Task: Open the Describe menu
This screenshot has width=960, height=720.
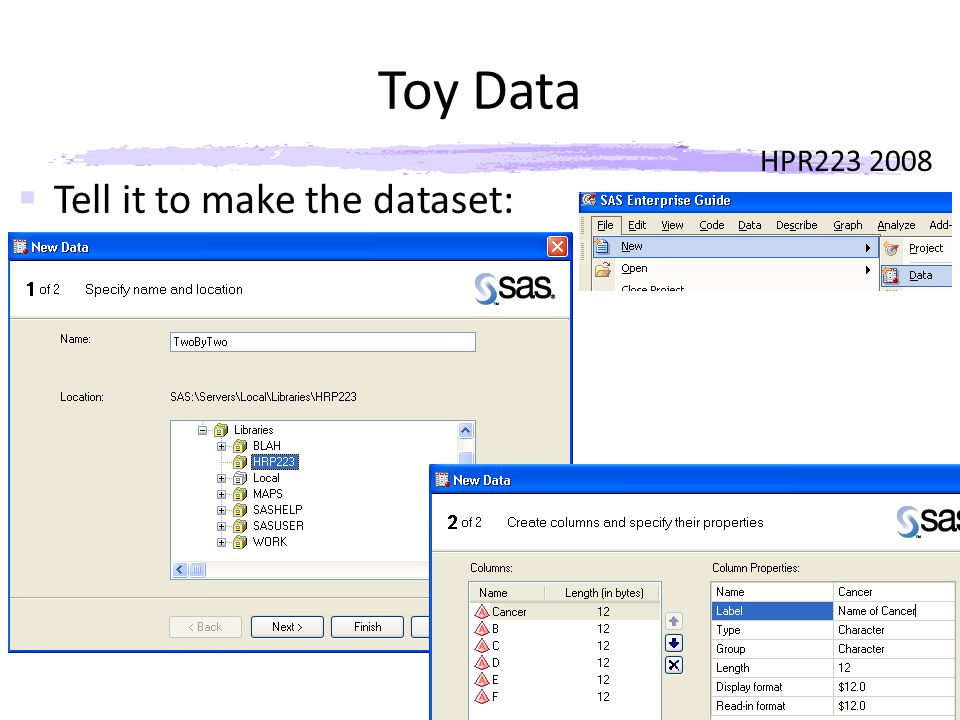Action: (x=797, y=225)
